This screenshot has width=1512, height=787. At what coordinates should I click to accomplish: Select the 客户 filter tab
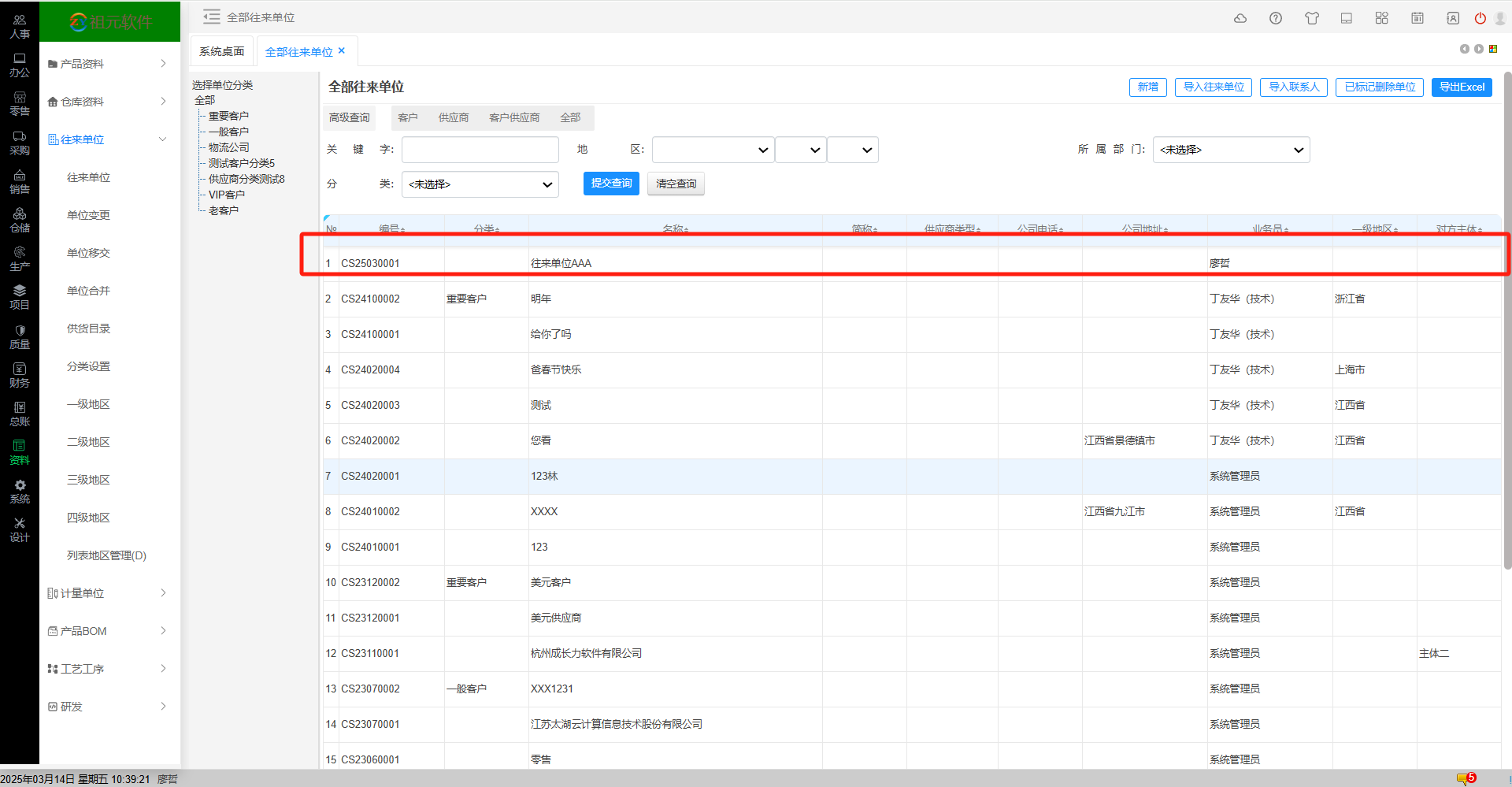pos(408,117)
